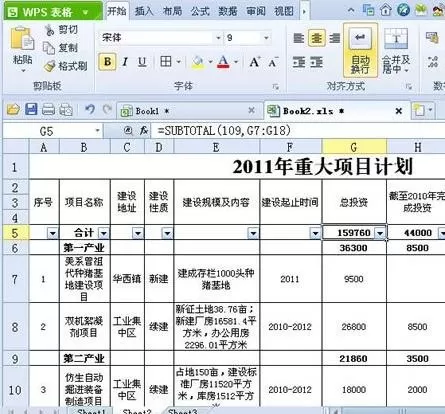Click the print preview icon
This screenshot has height=414, width=445.
(66, 109)
